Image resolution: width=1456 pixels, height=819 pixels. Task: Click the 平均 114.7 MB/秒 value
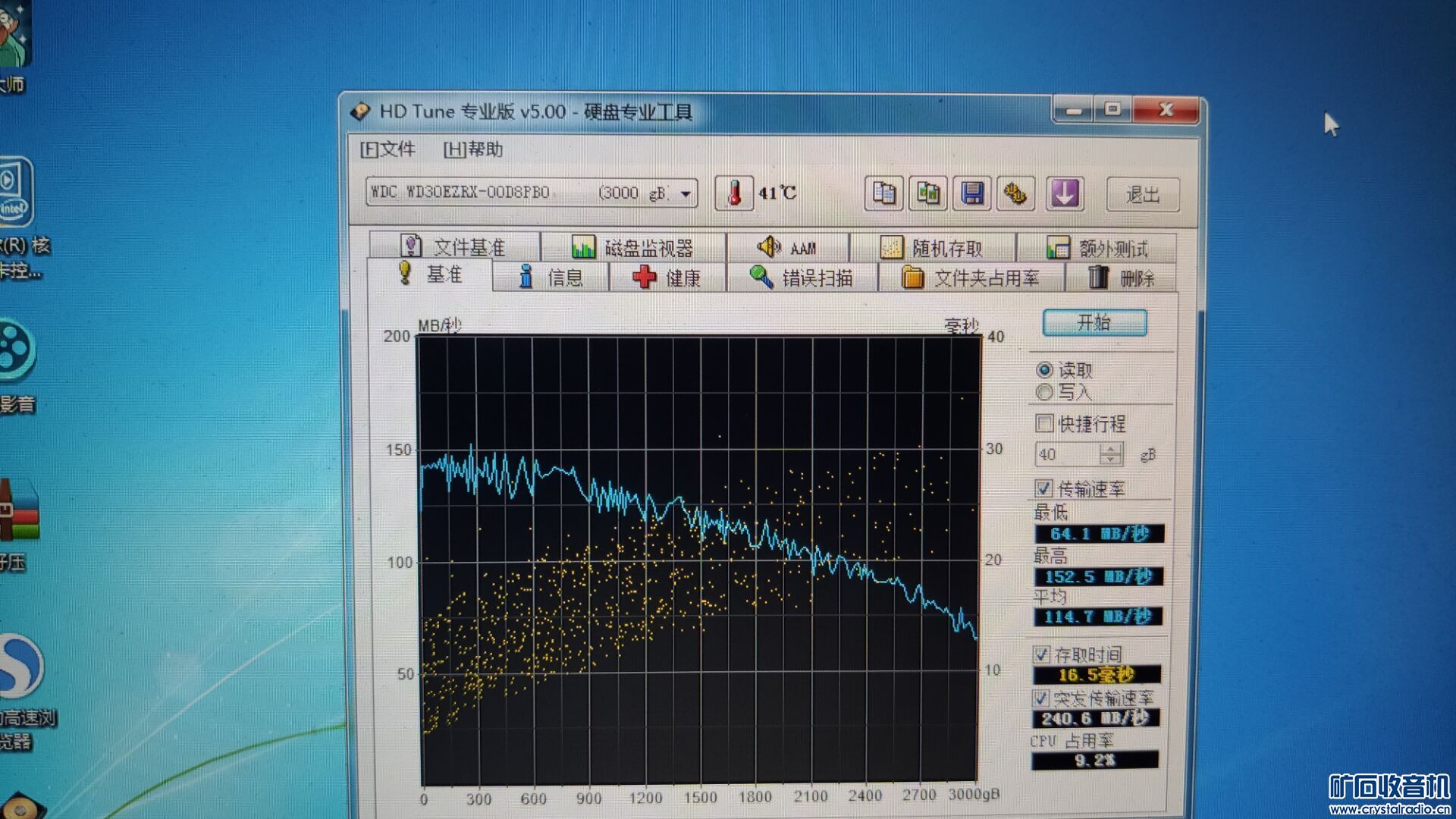pyautogui.click(x=1097, y=617)
